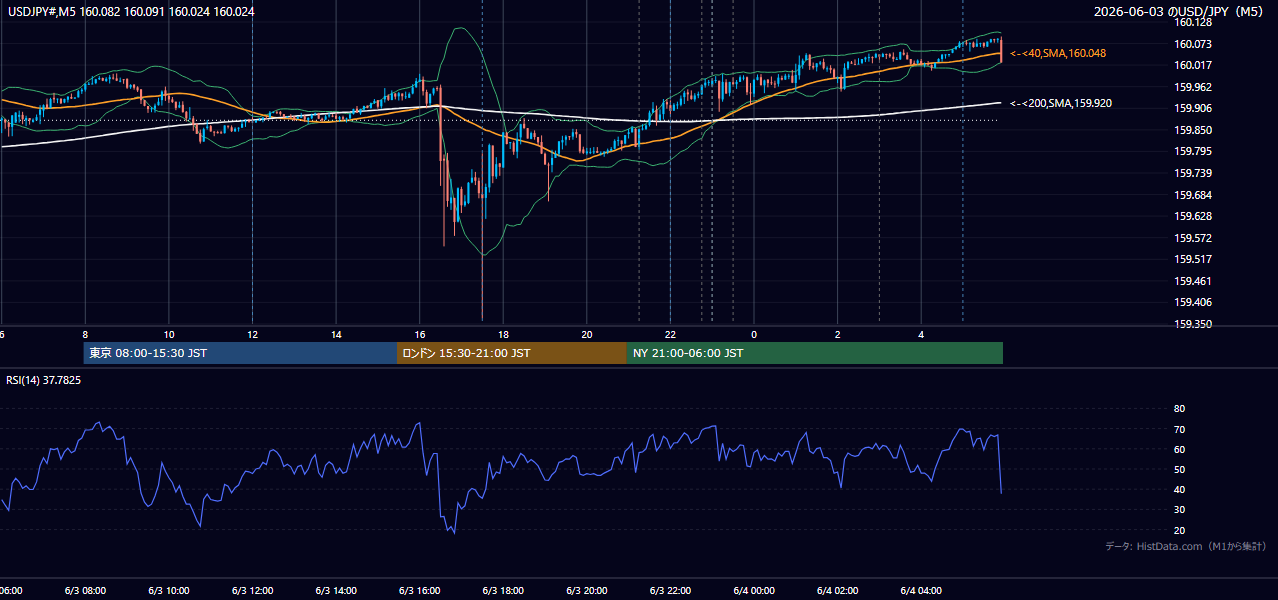
Task: Click price scale value 159.461
Action: pos(1193,281)
